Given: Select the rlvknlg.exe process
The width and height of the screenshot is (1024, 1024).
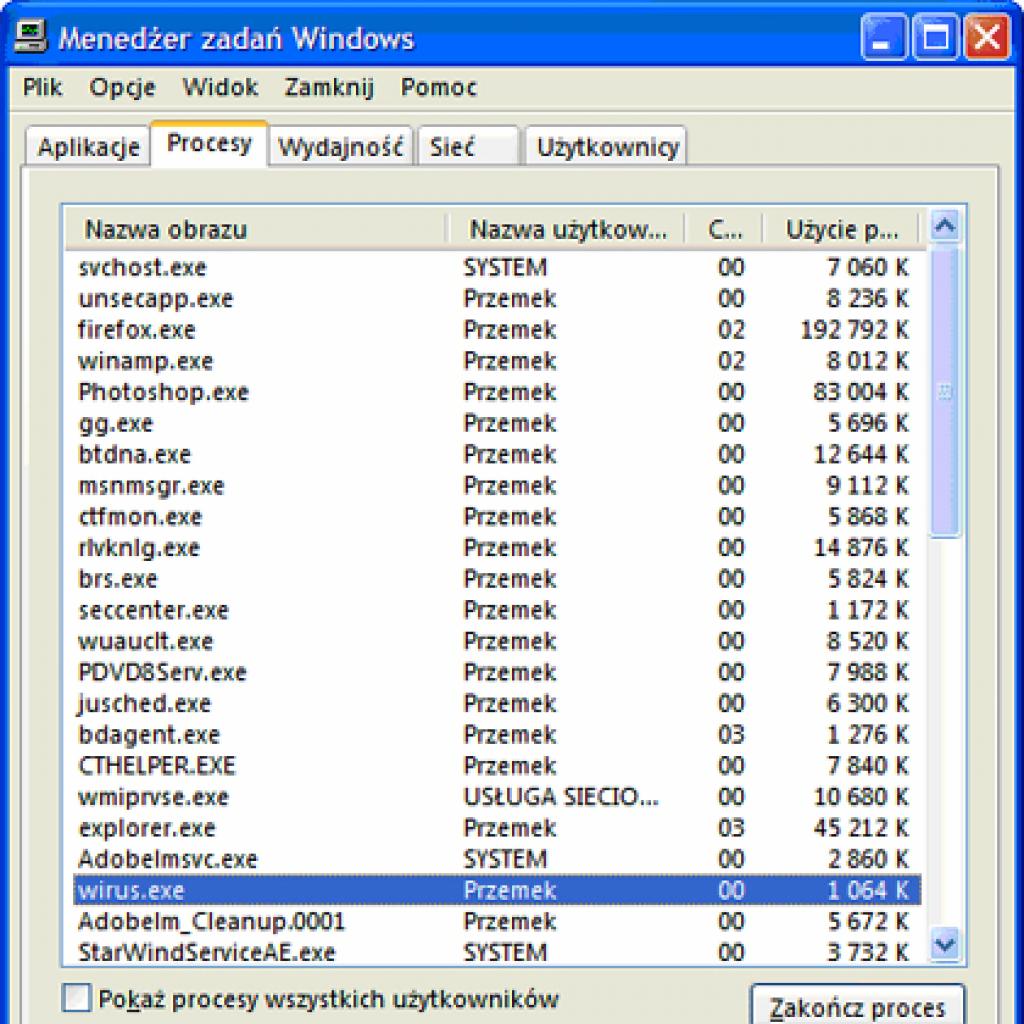Looking at the screenshot, I should pyautogui.click(x=496, y=547).
